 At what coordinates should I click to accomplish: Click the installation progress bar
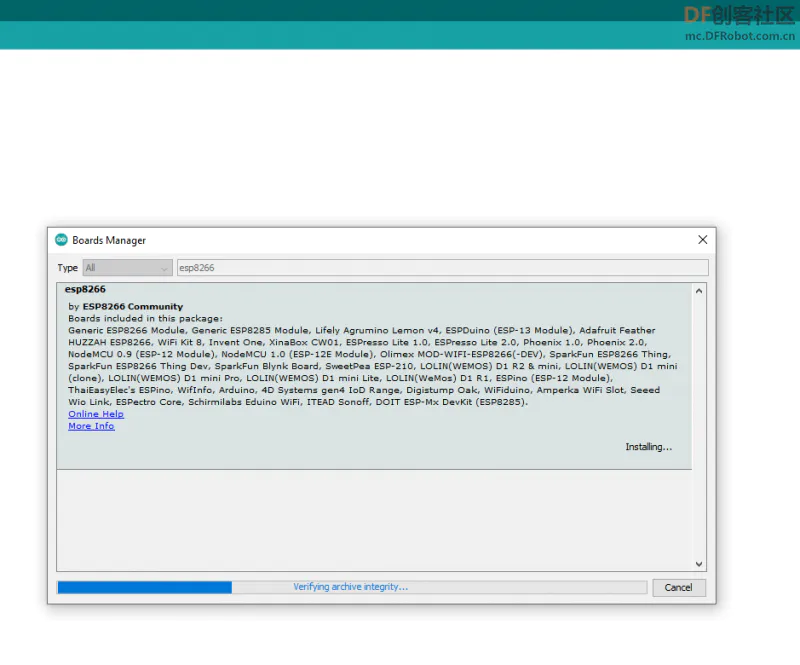pyautogui.click(x=352, y=587)
